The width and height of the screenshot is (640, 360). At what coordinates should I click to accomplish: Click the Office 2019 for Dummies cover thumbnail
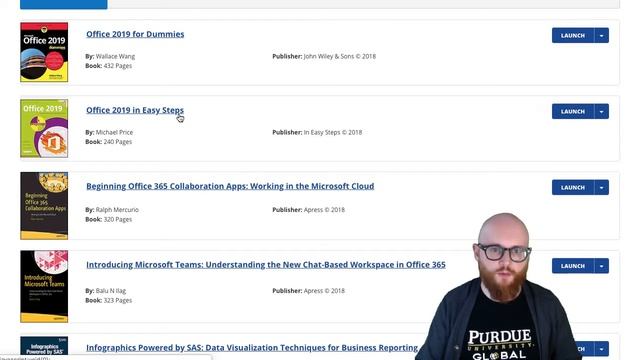(44, 52)
